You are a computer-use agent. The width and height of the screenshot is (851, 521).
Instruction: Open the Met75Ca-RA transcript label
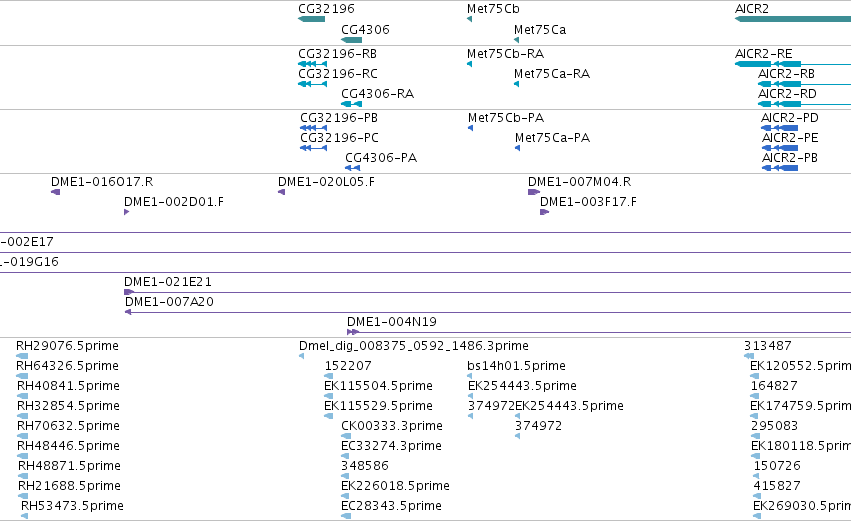(x=552, y=73)
